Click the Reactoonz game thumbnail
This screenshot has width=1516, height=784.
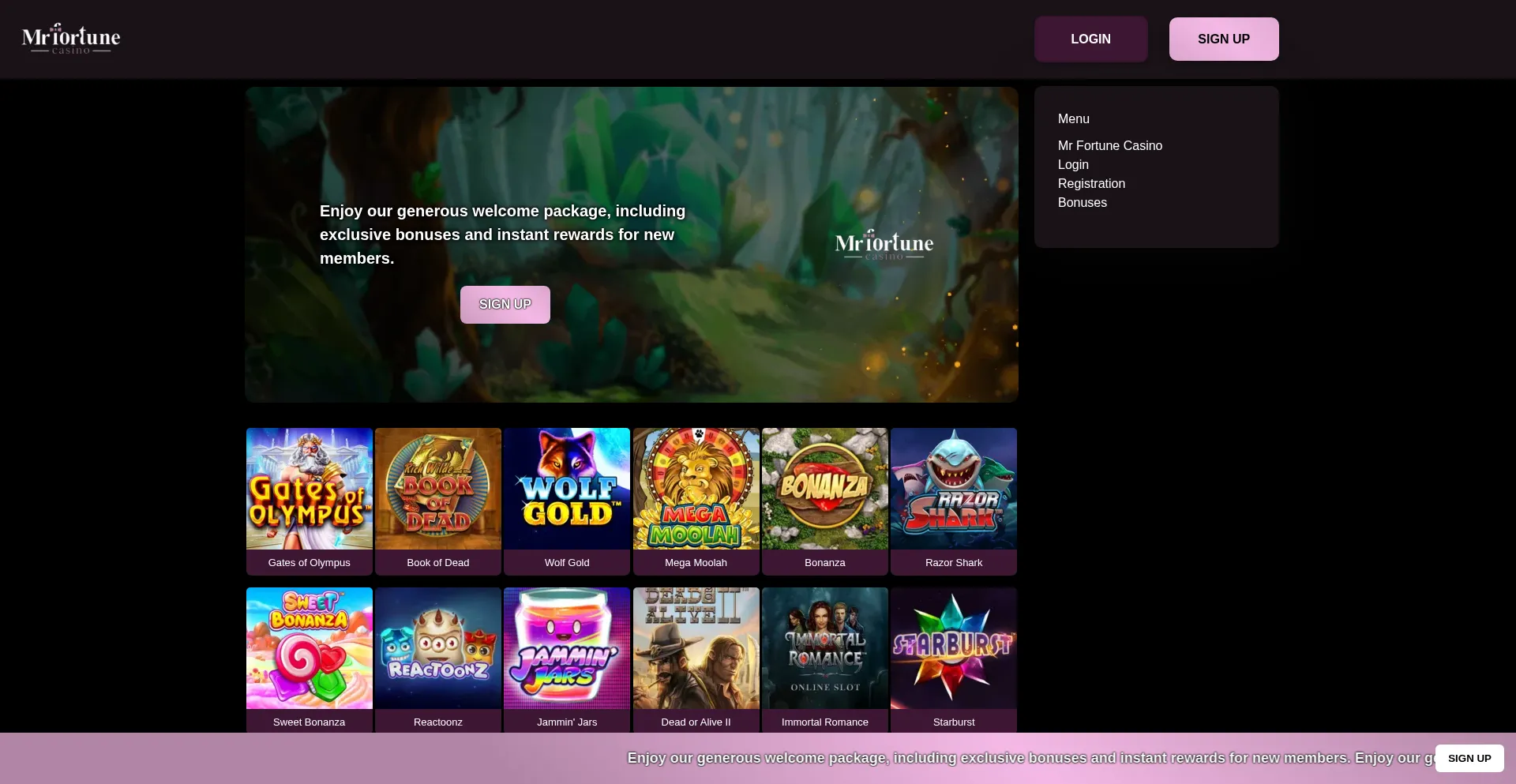(x=437, y=648)
